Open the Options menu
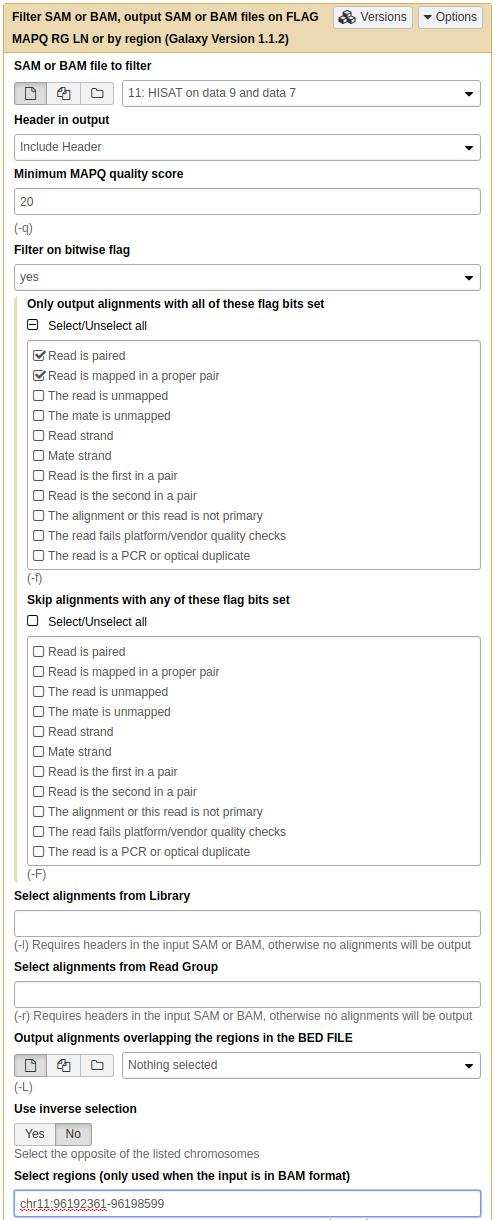The image size is (497, 1220). point(450,17)
